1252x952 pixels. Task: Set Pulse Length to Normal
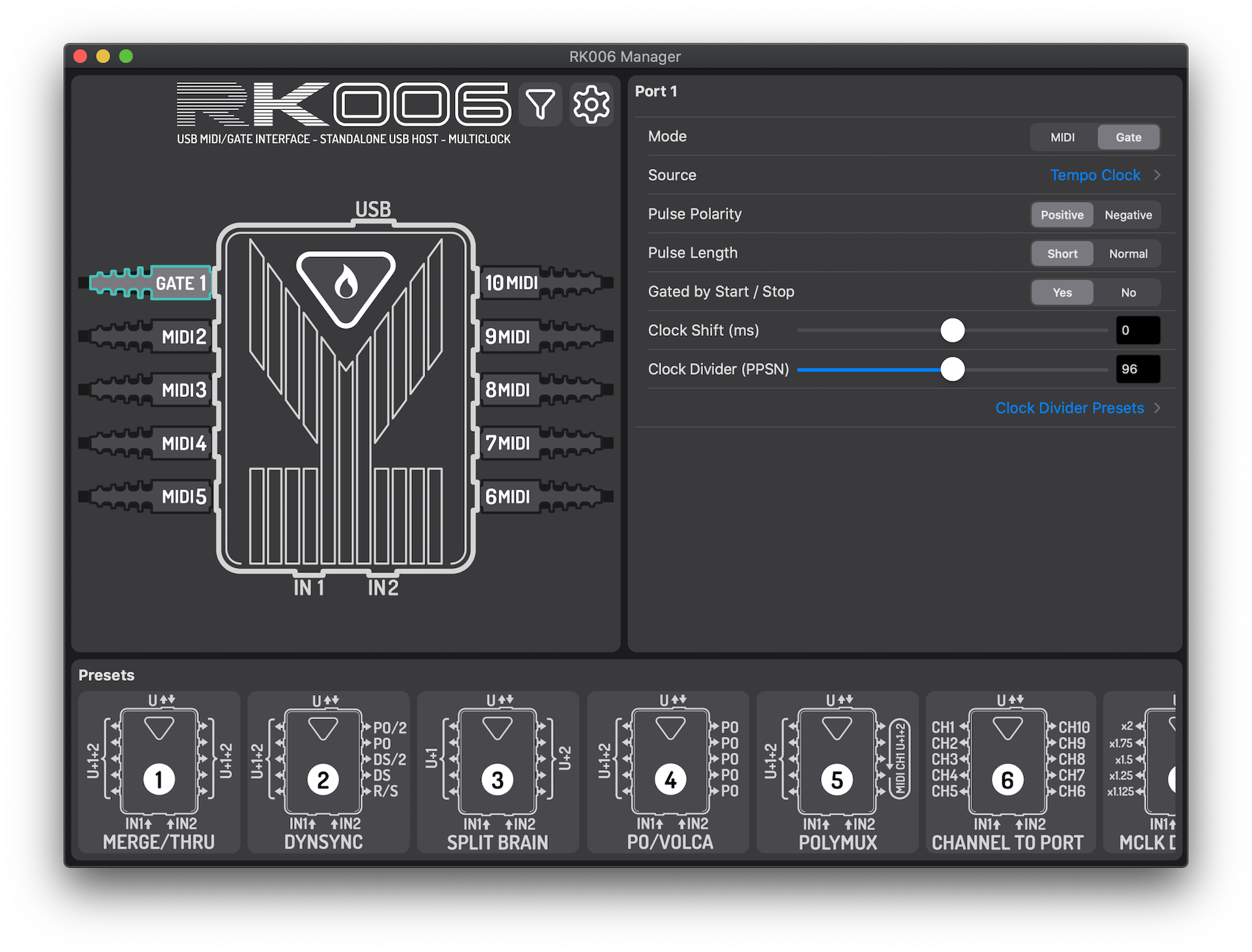(x=1127, y=254)
